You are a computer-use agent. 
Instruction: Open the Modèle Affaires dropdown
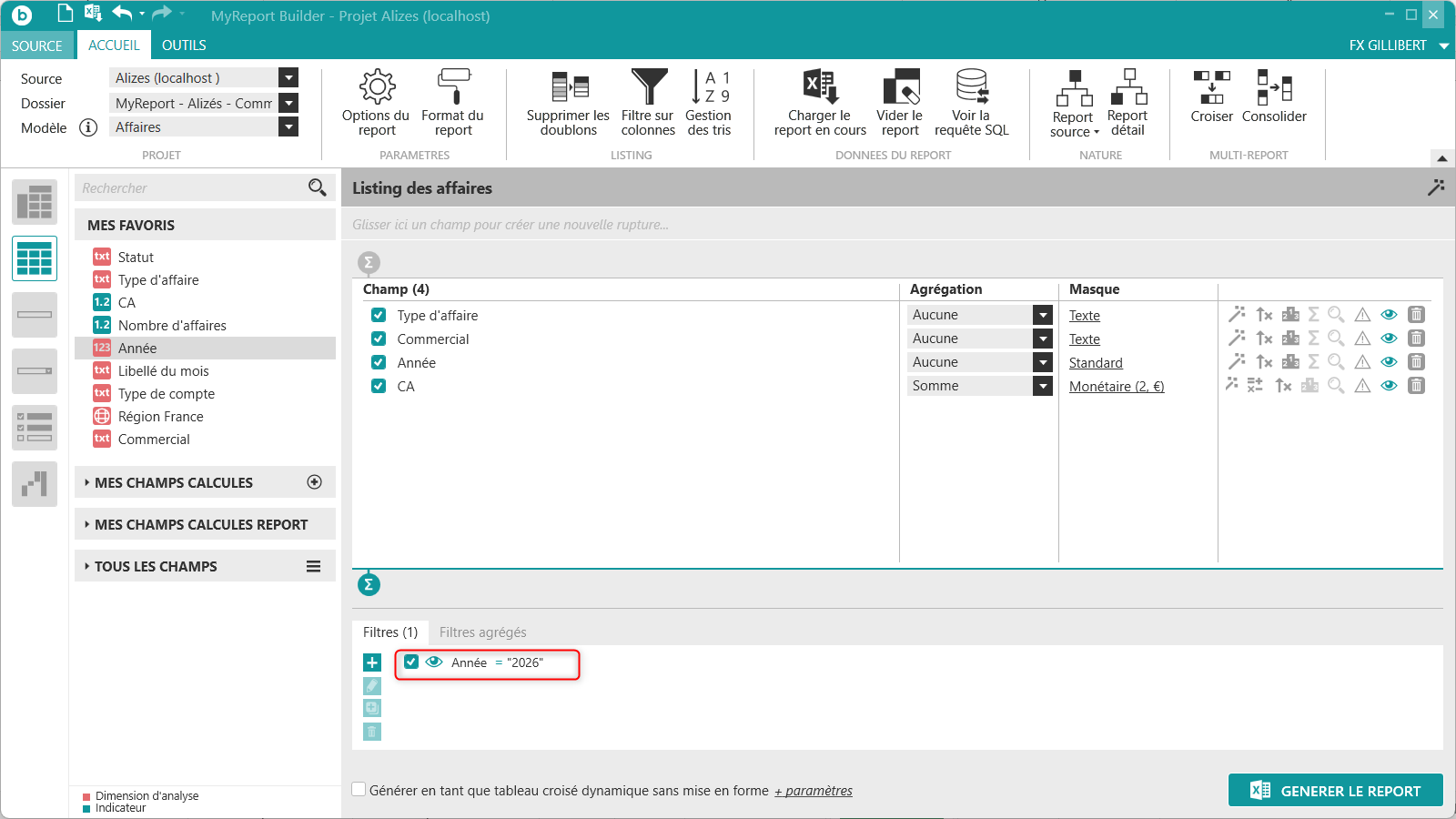(288, 127)
